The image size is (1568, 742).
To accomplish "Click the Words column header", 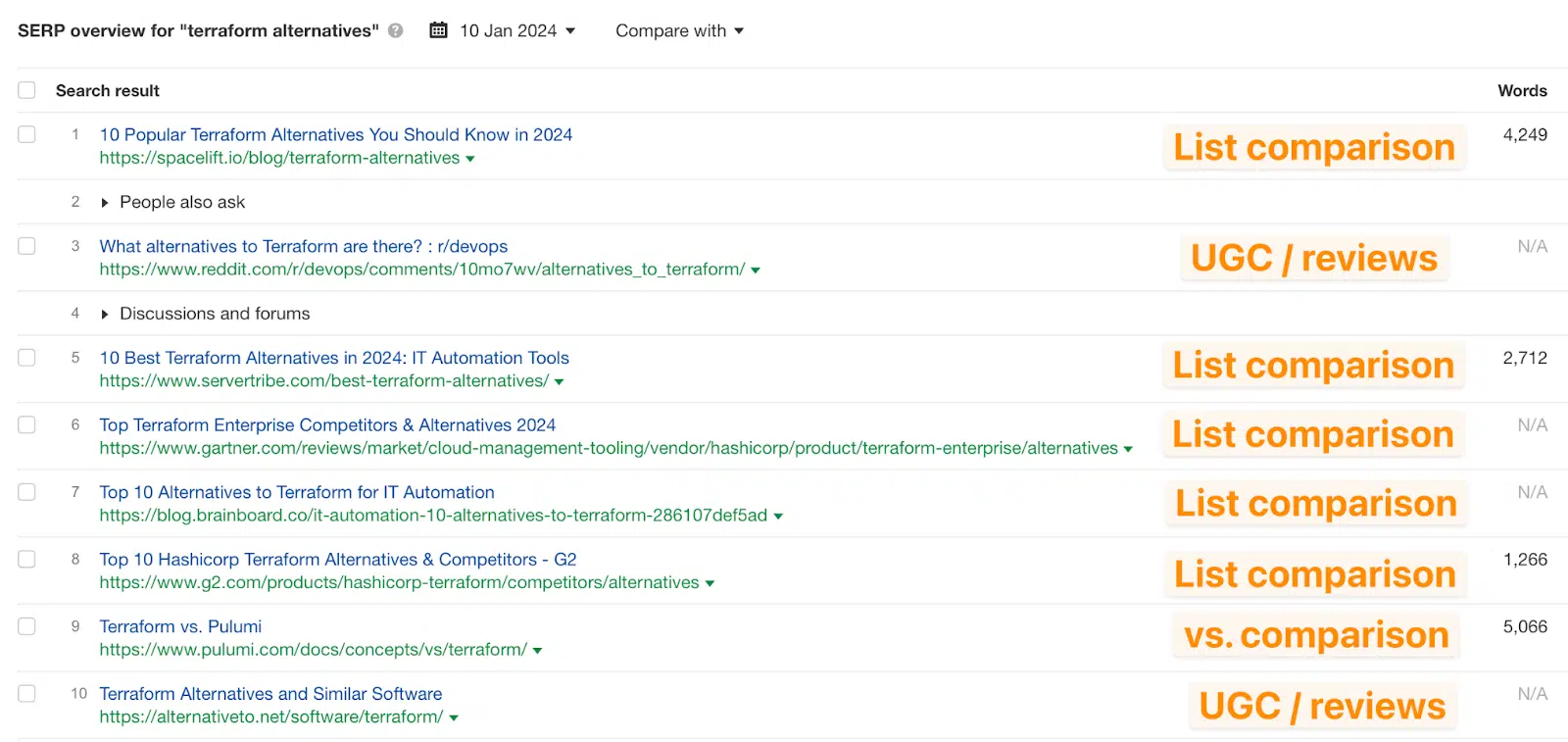I will tap(1522, 90).
